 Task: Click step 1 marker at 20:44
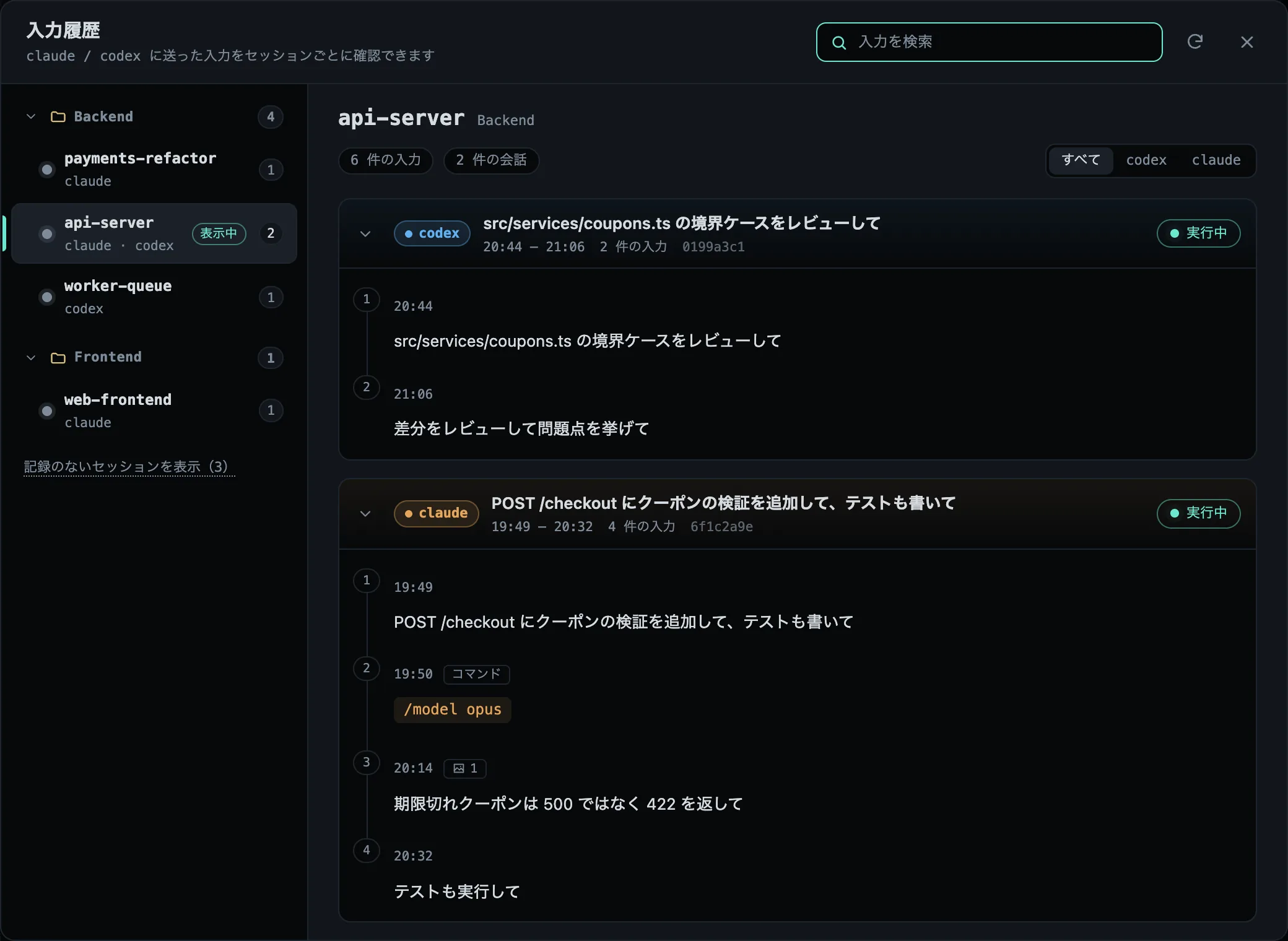pyautogui.click(x=366, y=299)
